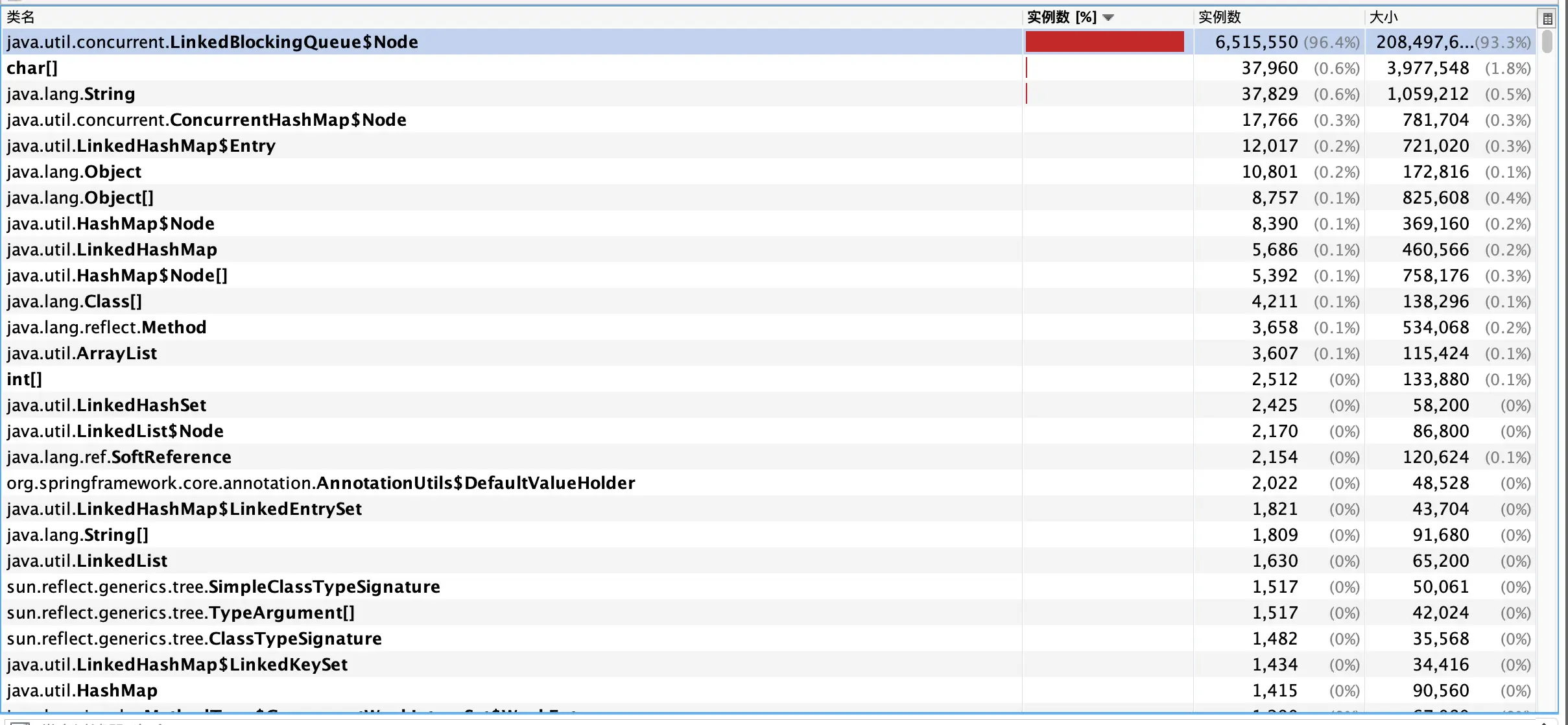Select the java.util.ArrayList row

click(82, 353)
